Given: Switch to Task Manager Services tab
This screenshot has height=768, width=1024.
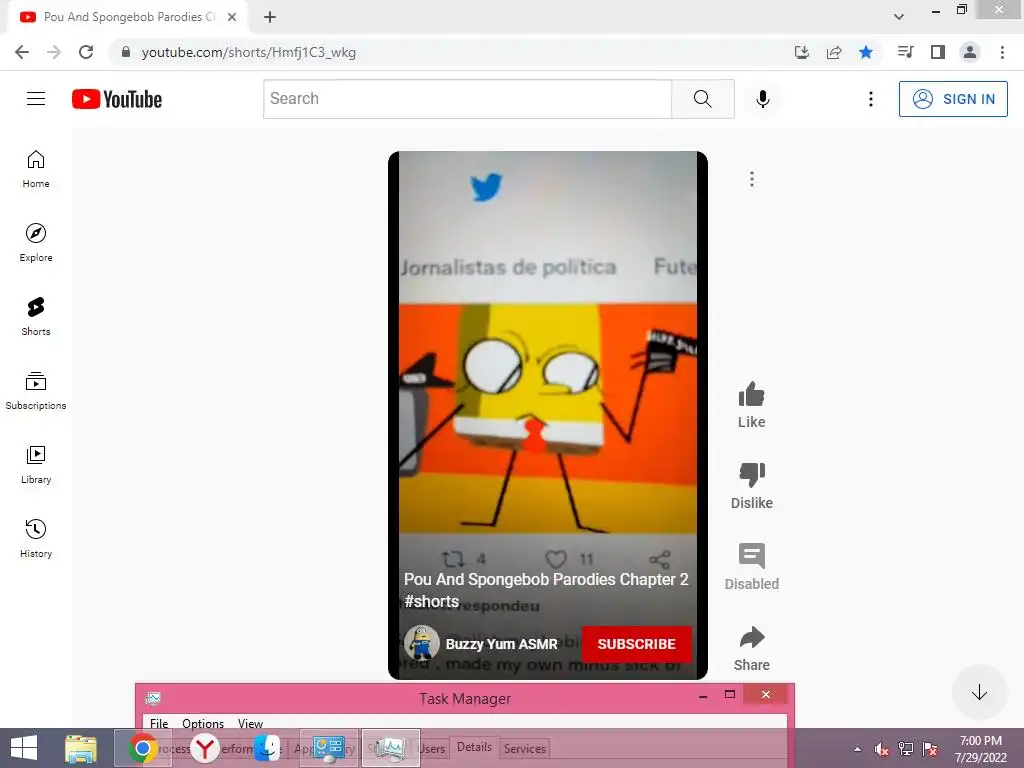Looking at the screenshot, I should tap(524, 748).
